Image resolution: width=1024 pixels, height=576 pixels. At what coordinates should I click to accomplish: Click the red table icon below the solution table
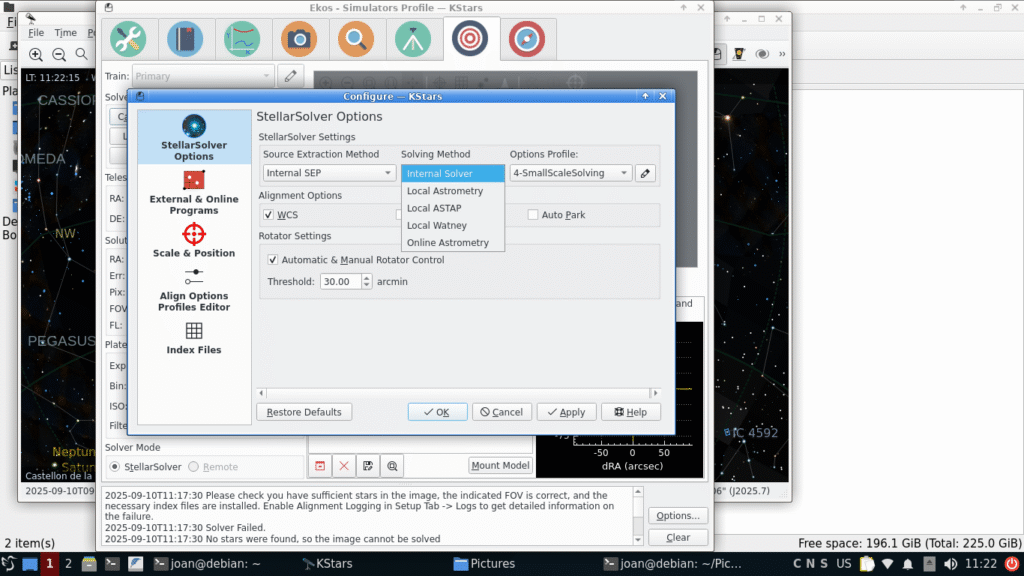click(x=320, y=466)
